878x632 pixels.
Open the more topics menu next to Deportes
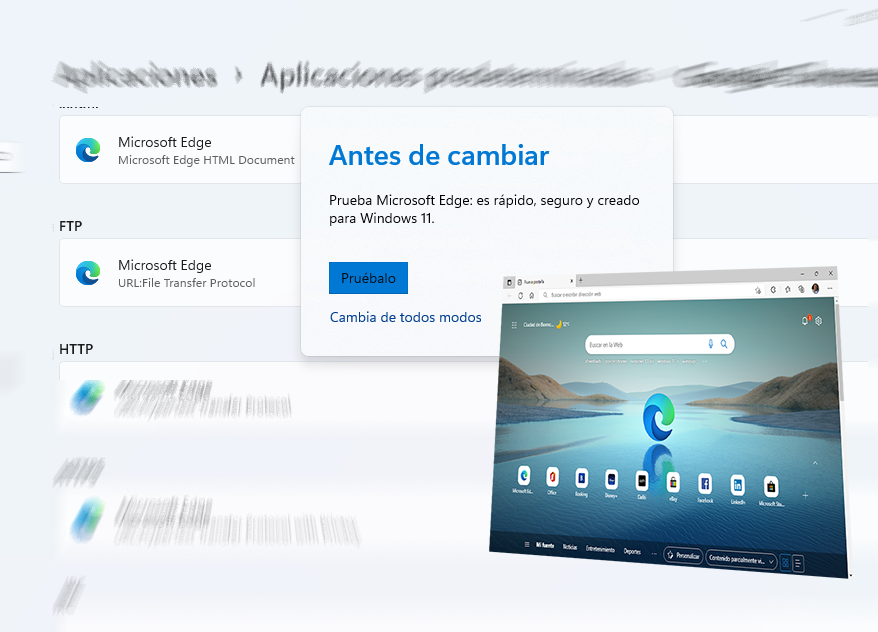[x=652, y=552]
